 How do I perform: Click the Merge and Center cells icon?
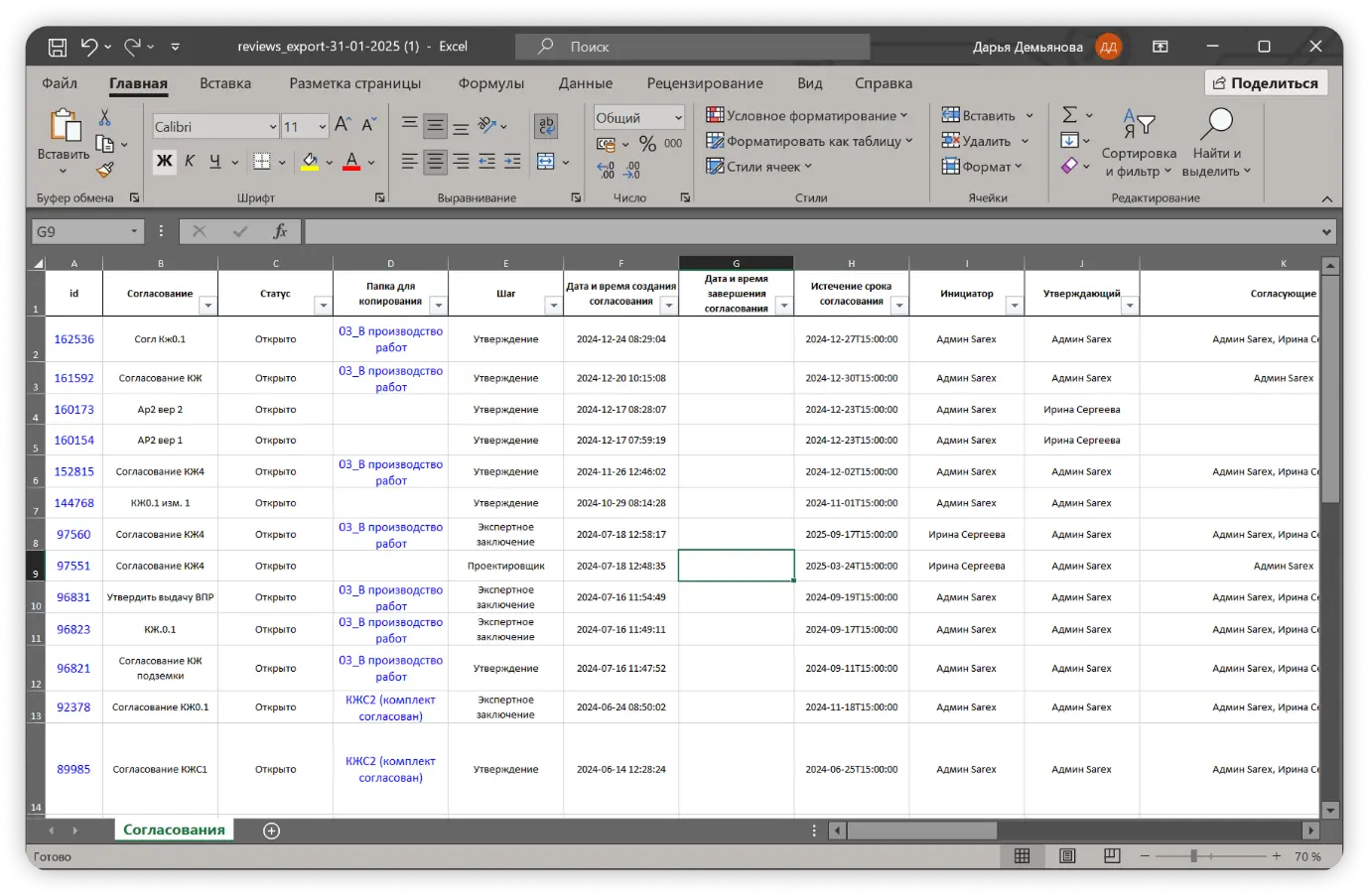coord(545,161)
